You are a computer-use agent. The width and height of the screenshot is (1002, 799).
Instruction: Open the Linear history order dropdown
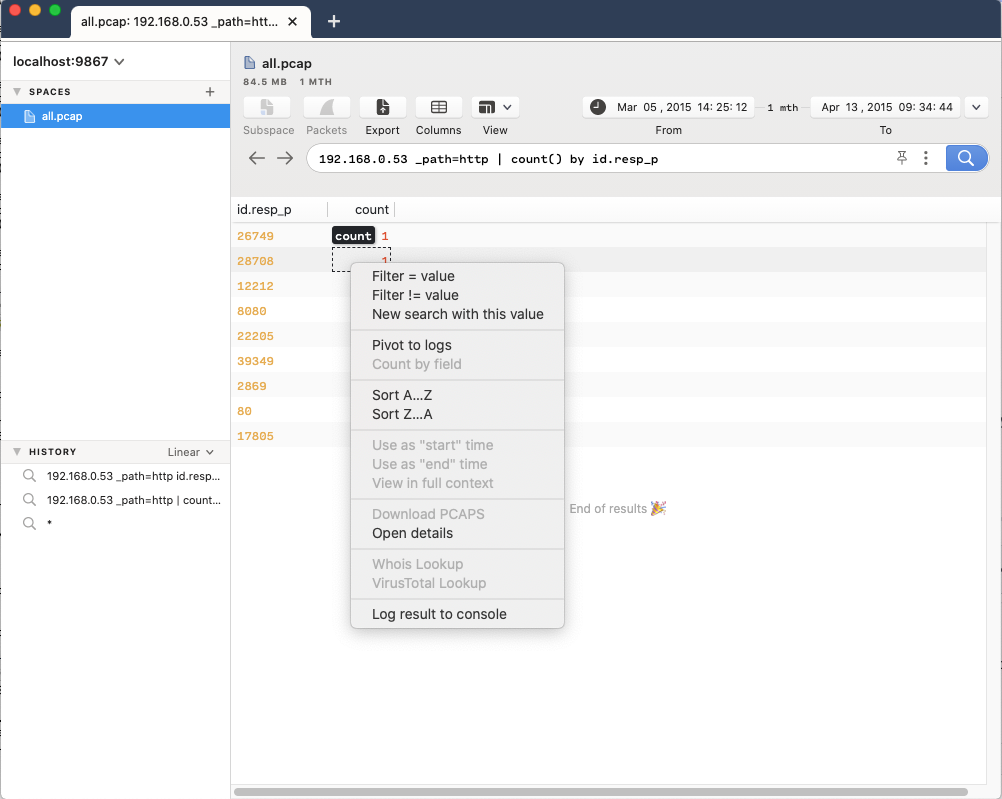pos(192,451)
